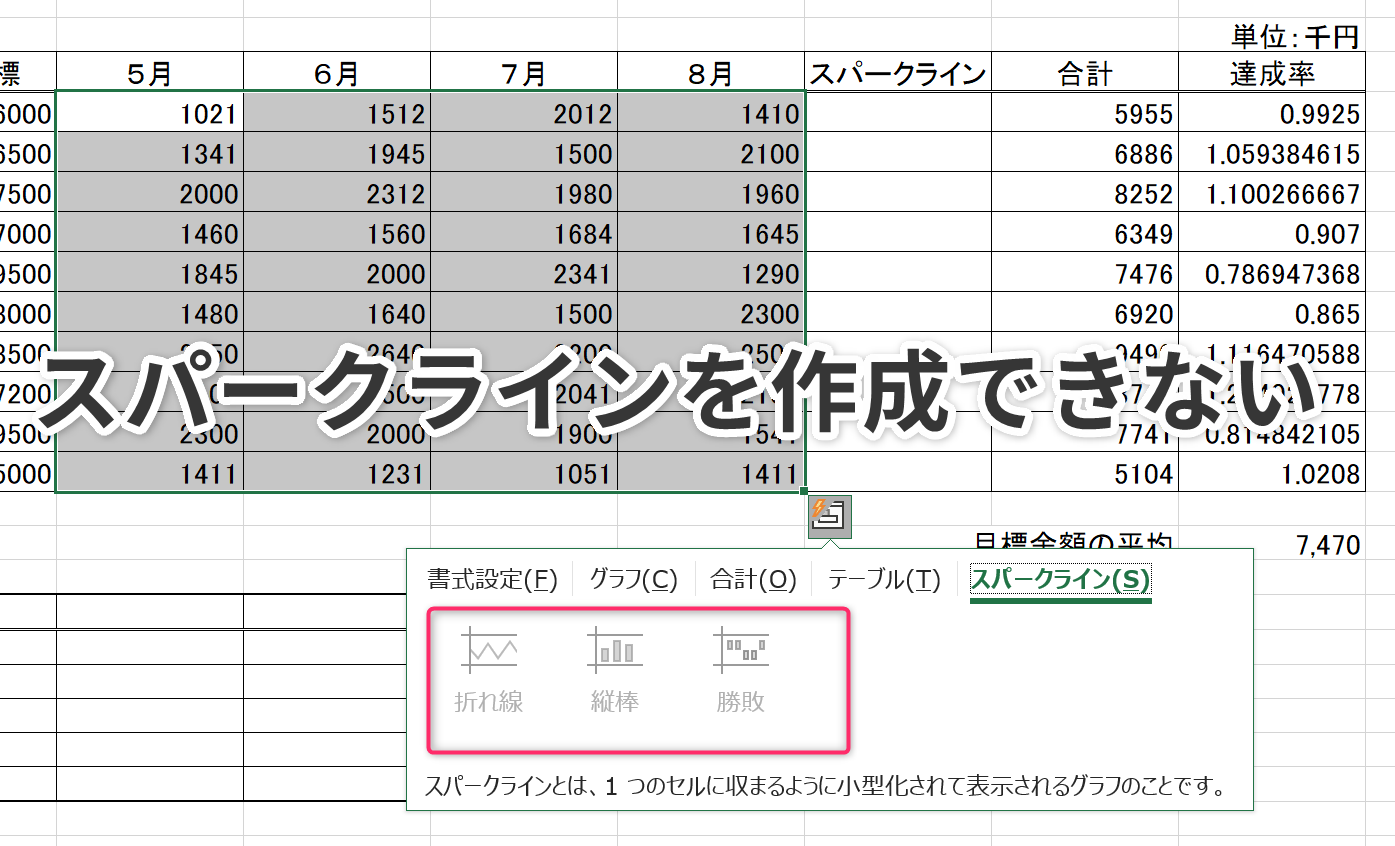
Task: Select the スパークライン(S) tab
Action: click(1060, 580)
